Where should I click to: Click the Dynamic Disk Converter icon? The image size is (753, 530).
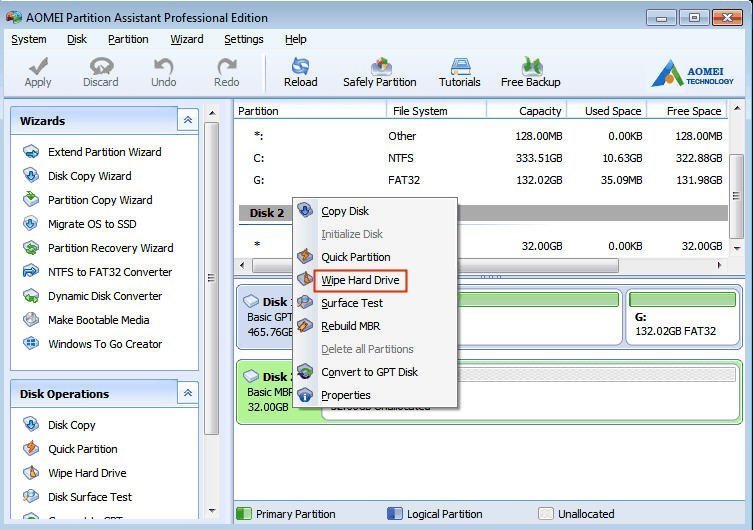coord(31,296)
